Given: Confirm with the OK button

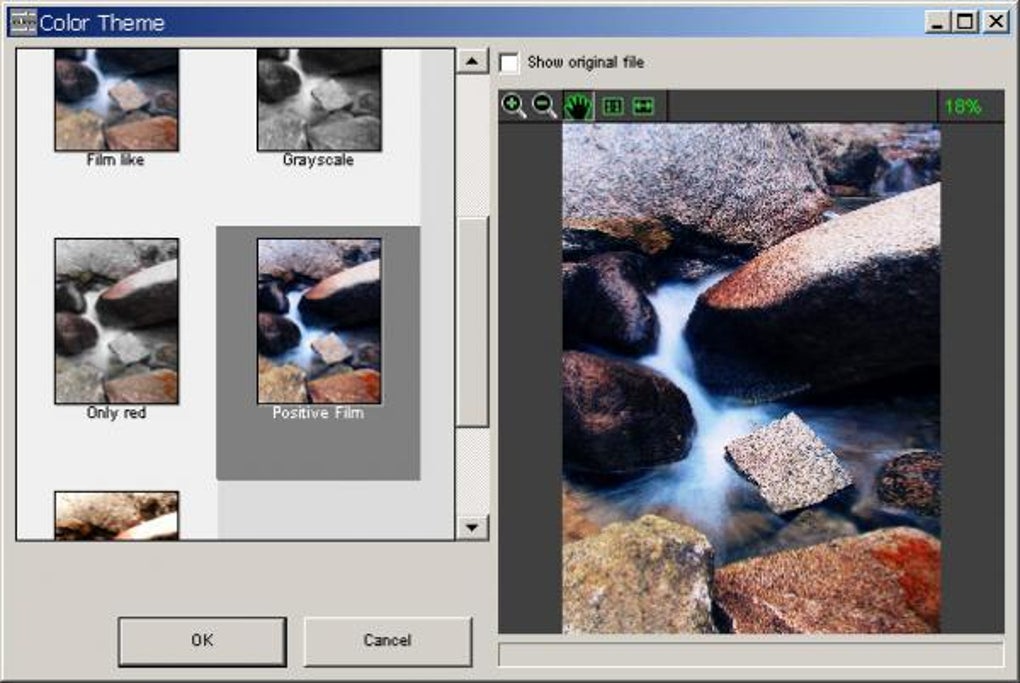Looking at the screenshot, I should (202, 641).
